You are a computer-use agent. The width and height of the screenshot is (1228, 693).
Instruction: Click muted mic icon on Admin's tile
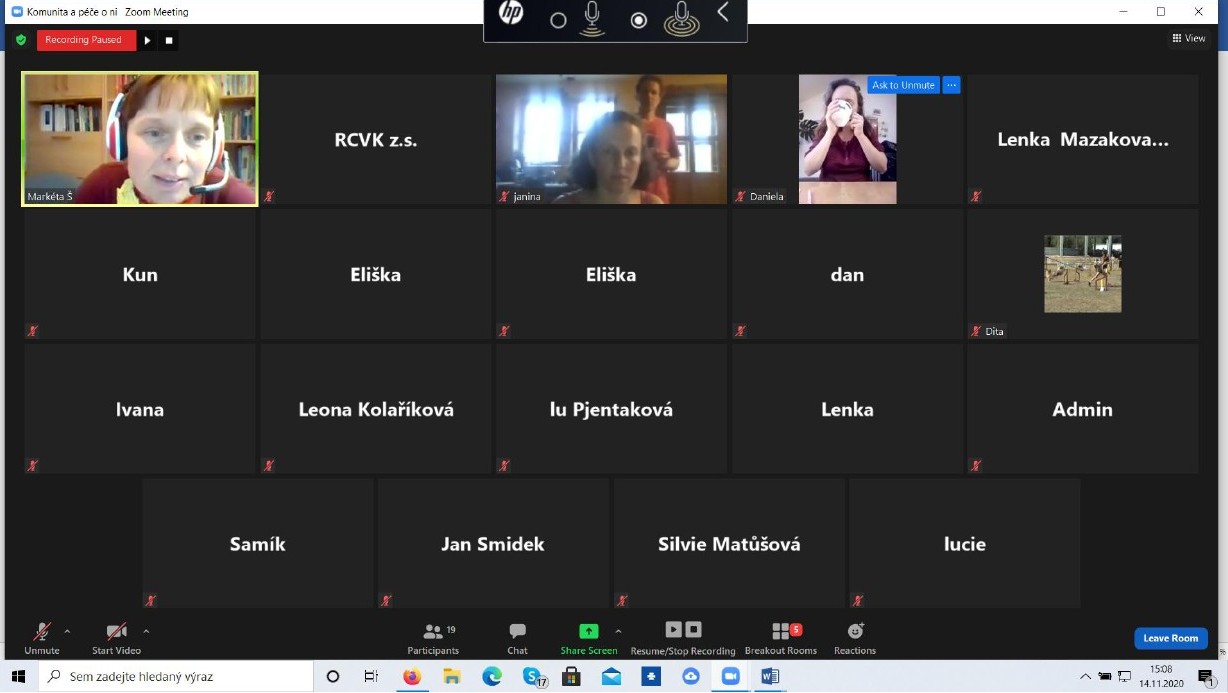[x=976, y=465]
